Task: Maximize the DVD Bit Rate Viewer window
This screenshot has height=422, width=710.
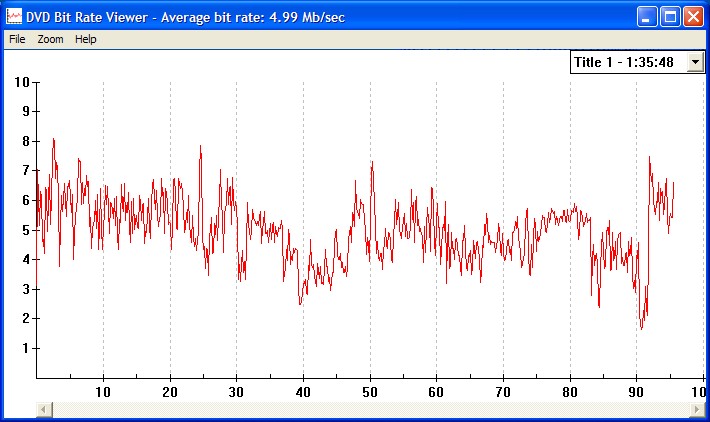Action: [x=670, y=17]
